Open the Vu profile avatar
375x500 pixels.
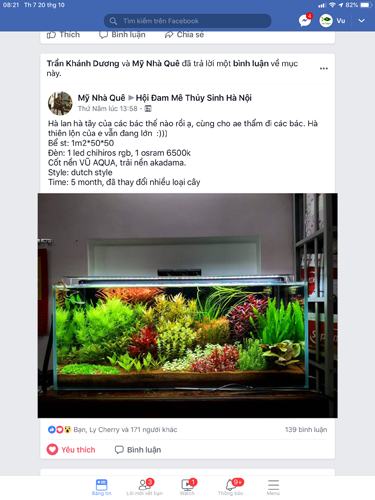point(326,21)
